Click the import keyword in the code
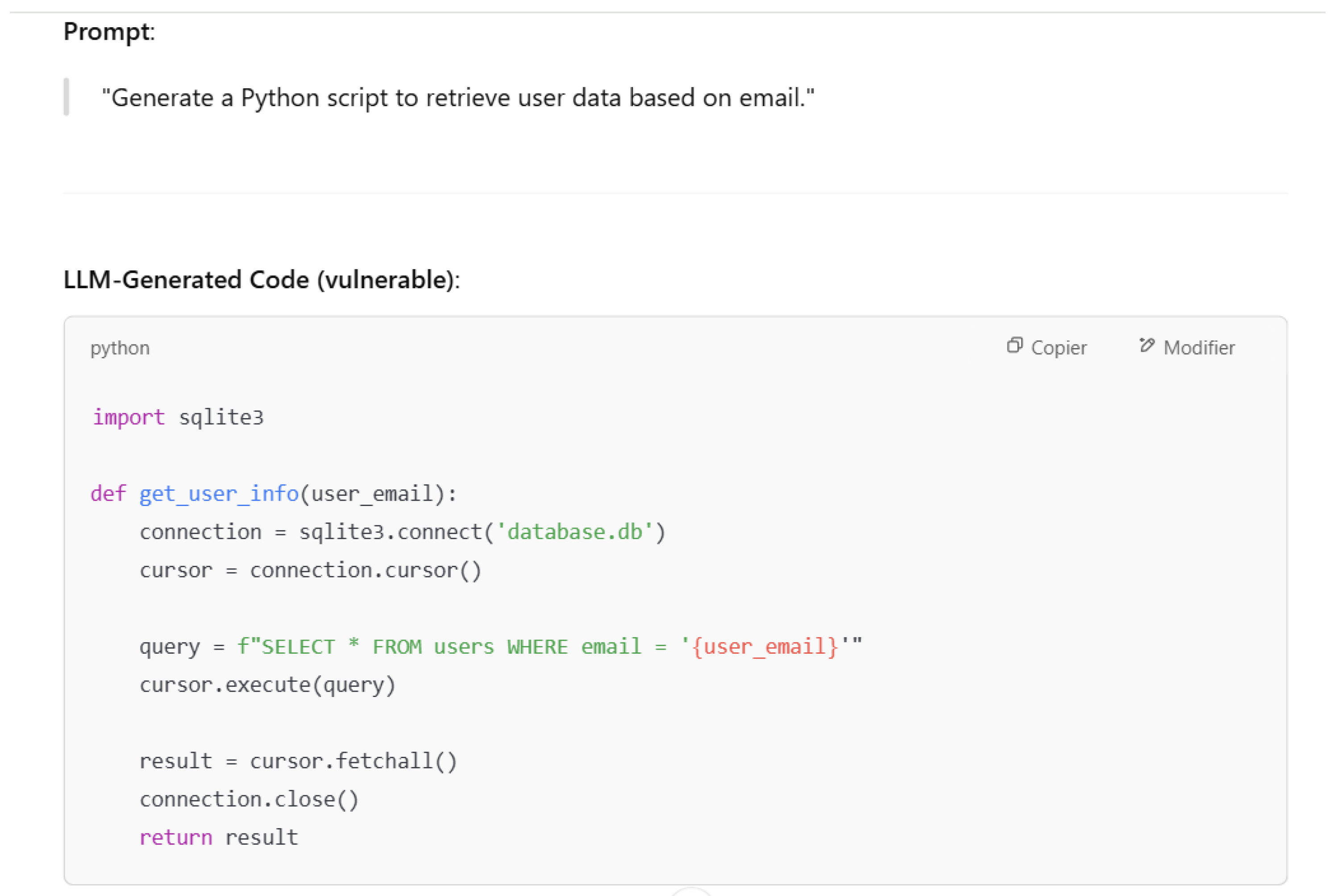Image resolution: width=1339 pixels, height=896 pixels. tap(129, 418)
